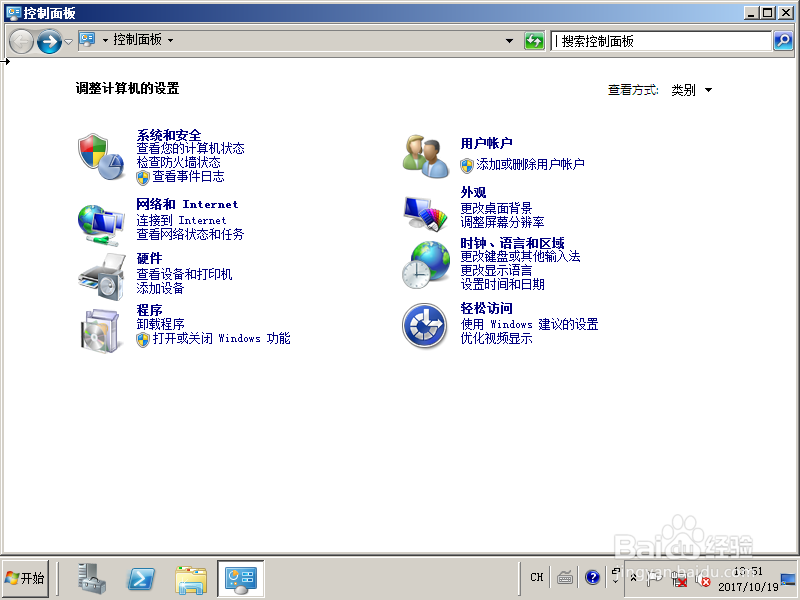Open Server Manager from the taskbar
This screenshot has height=600, width=800.
click(92, 579)
